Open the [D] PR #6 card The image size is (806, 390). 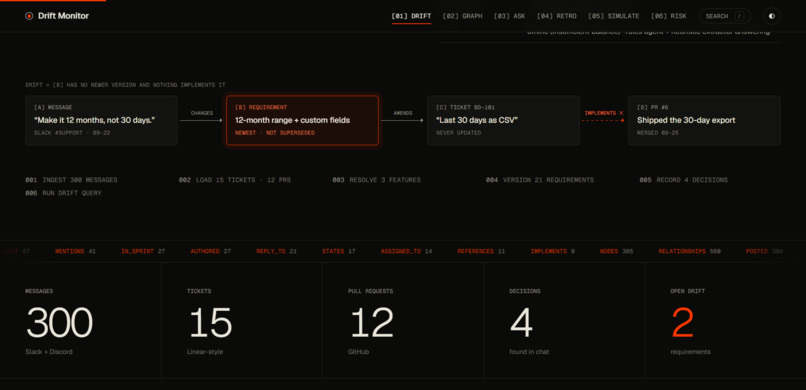(x=704, y=120)
